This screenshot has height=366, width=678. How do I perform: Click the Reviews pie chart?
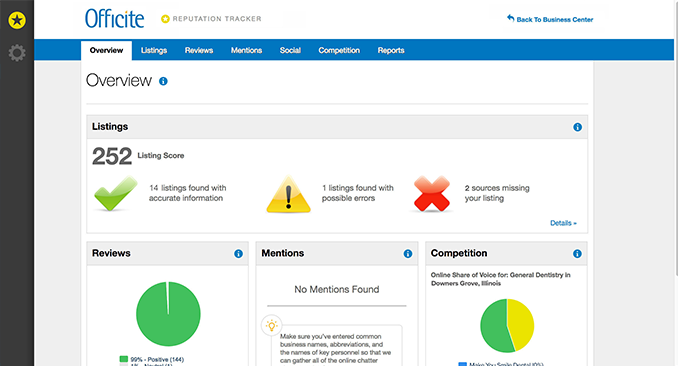point(168,314)
